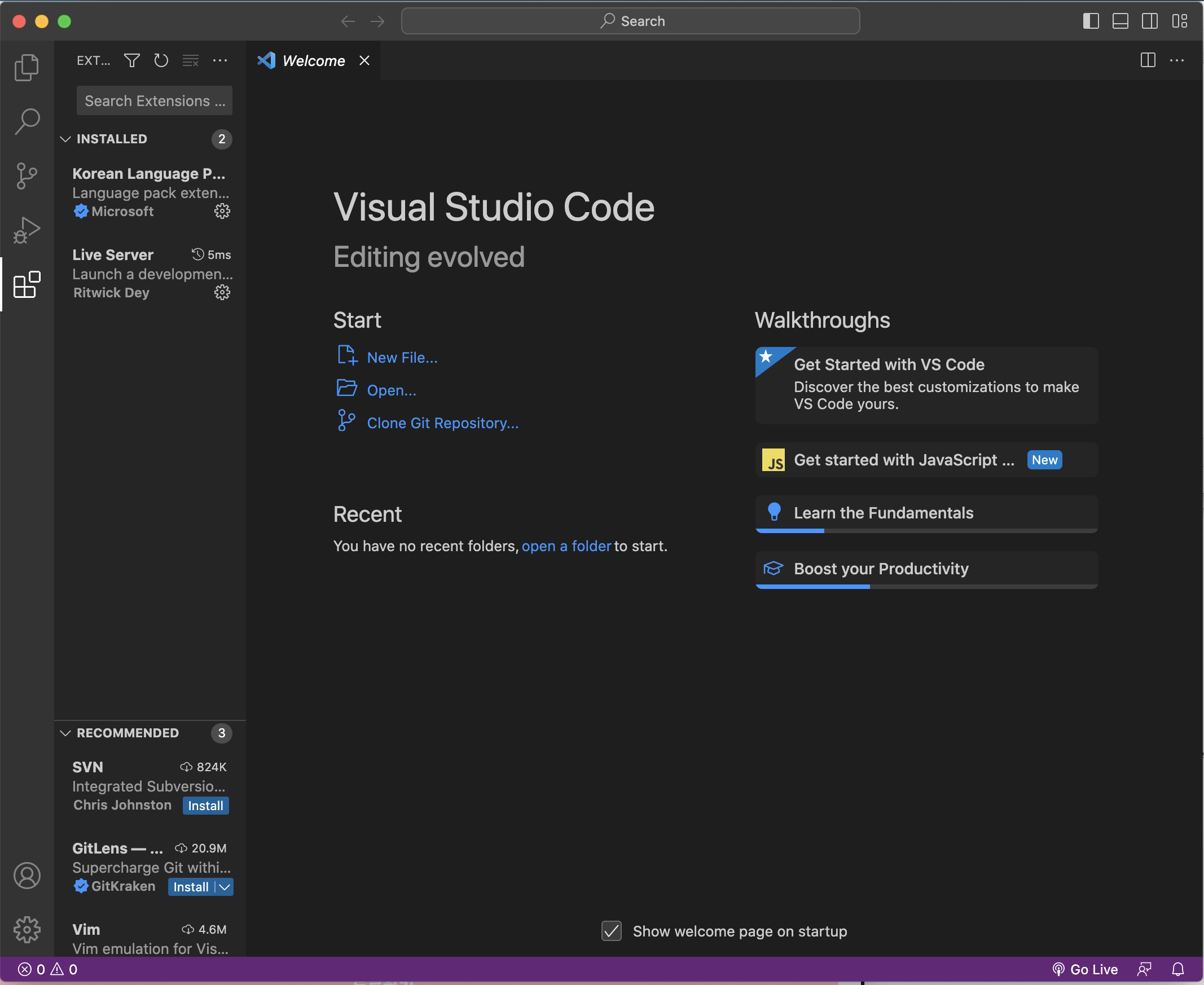Click the git branch icon under Start
Image resolution: width=1204 pixels, height=985 pixels.
[346, 420]
